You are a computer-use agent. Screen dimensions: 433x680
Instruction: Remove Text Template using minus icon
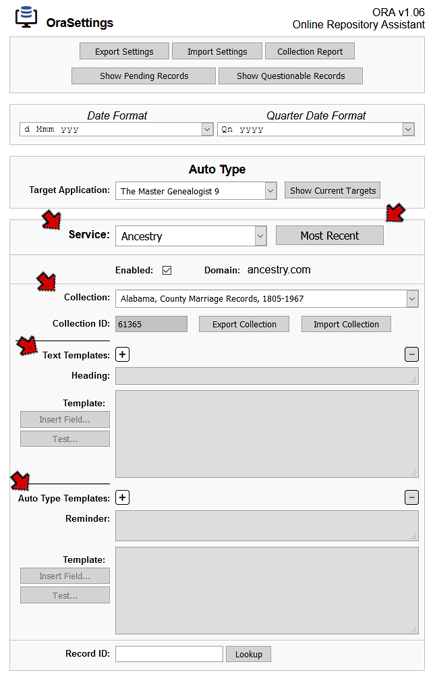[x=411, y=355]
